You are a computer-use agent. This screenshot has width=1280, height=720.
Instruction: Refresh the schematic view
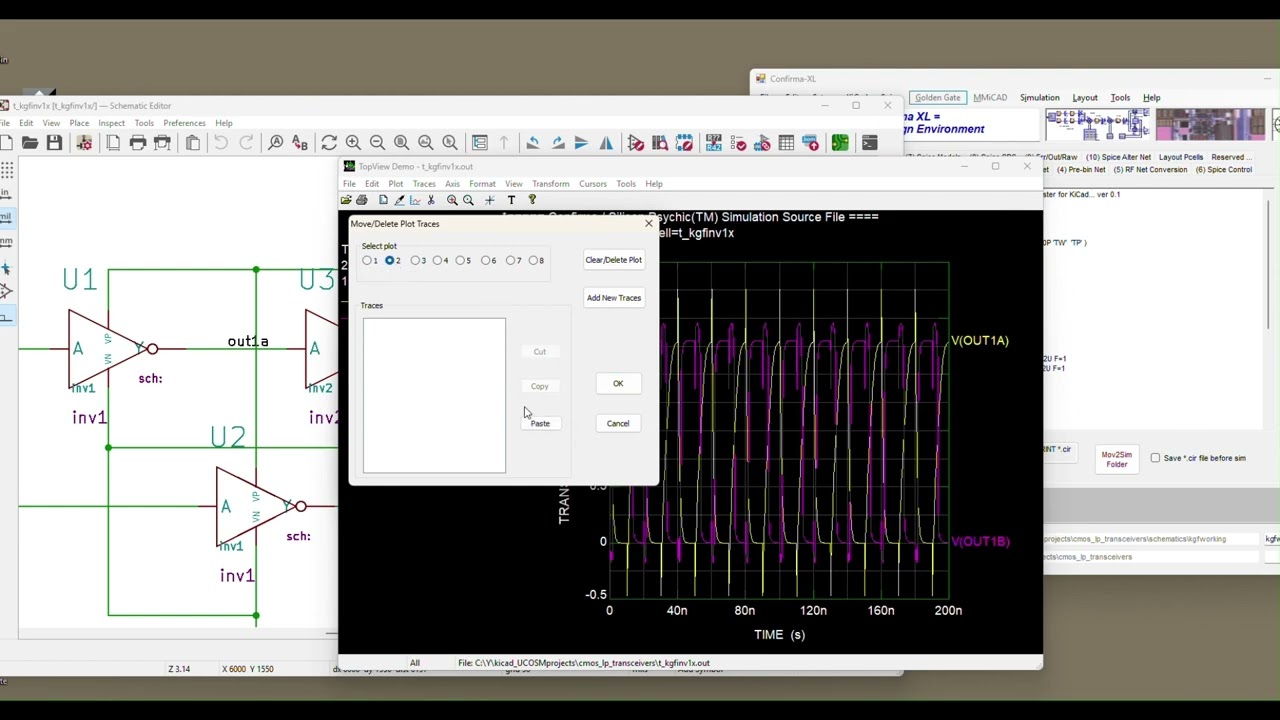click(329, 143)
